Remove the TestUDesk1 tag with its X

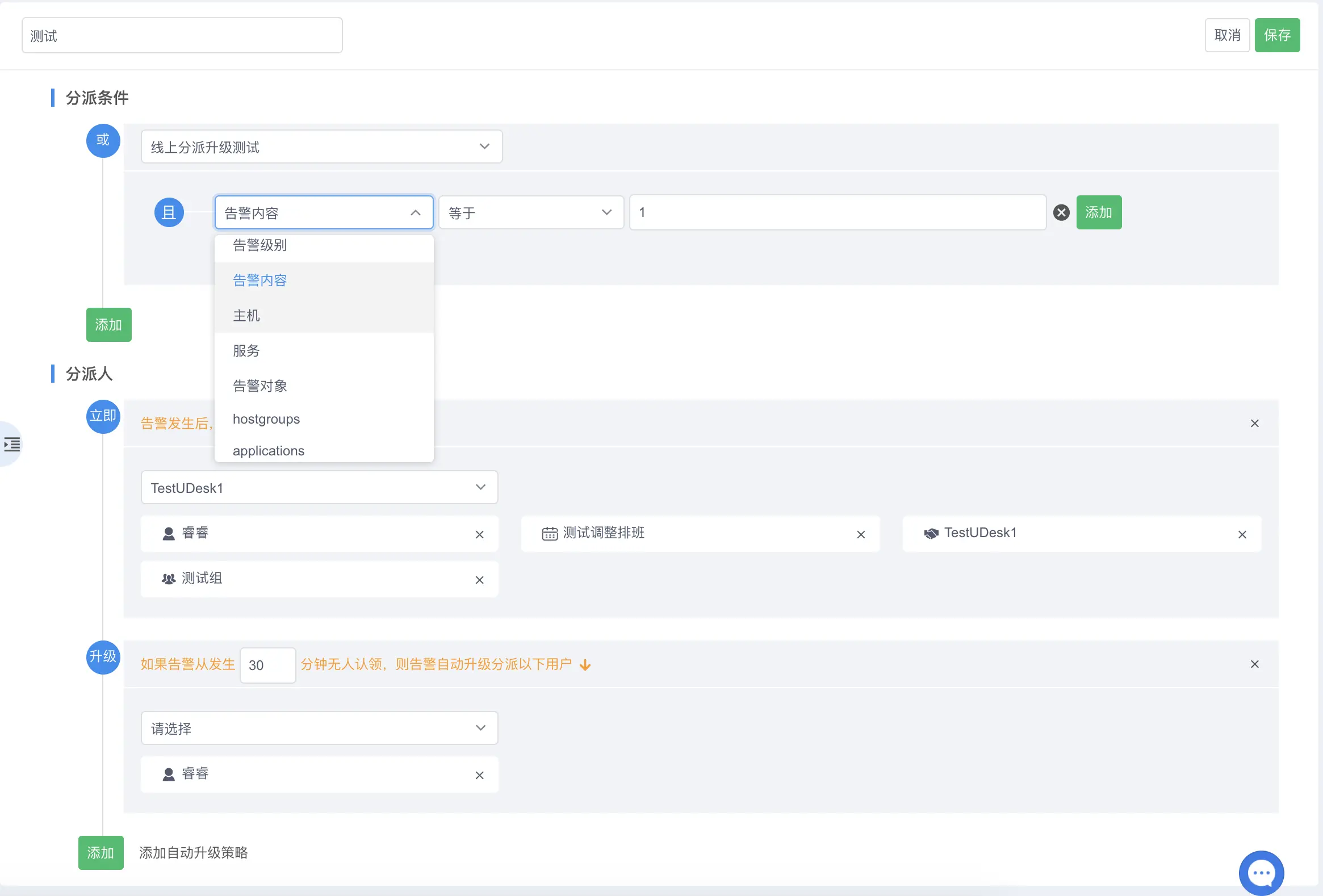pos(1242,534)
